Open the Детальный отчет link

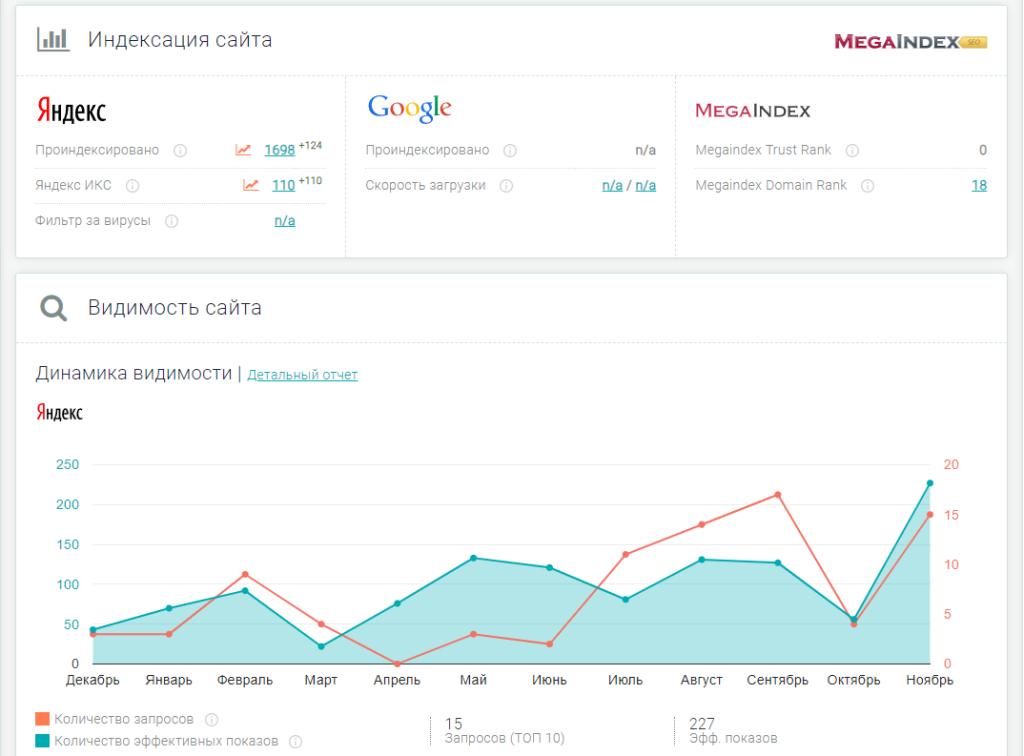(302, 375)
